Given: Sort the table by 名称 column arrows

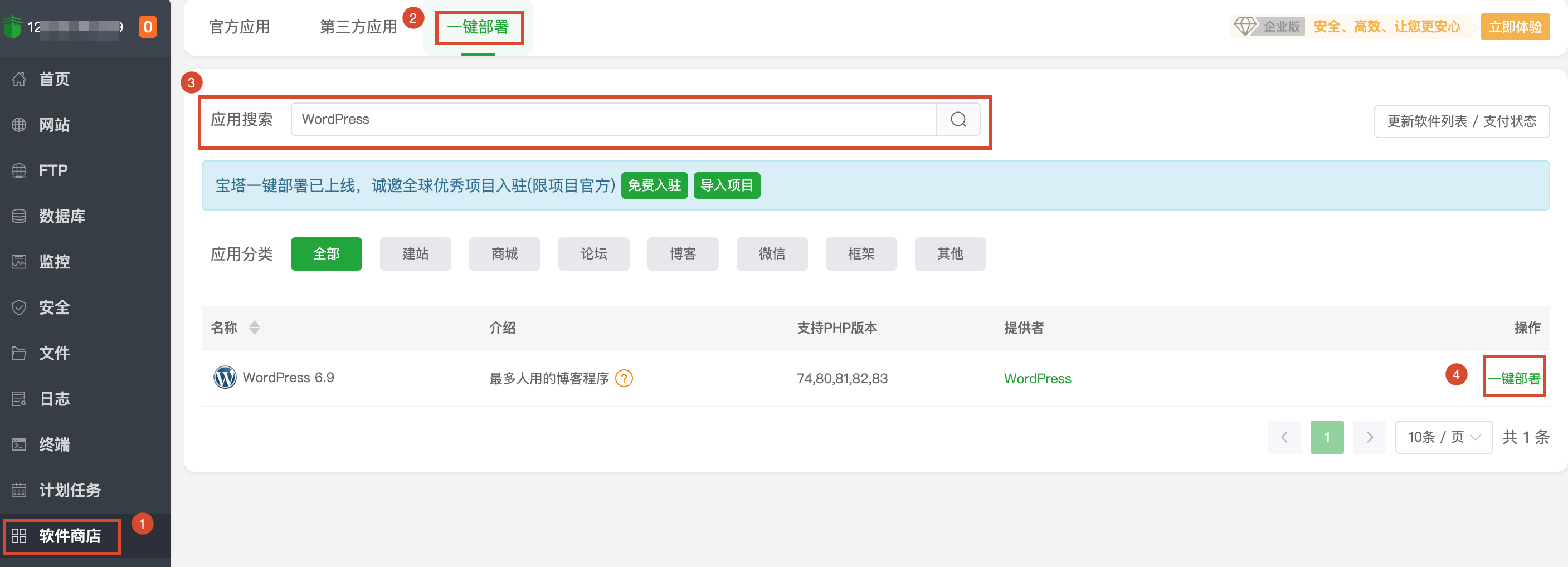Looking at the screenshot, I should [255, 328].
